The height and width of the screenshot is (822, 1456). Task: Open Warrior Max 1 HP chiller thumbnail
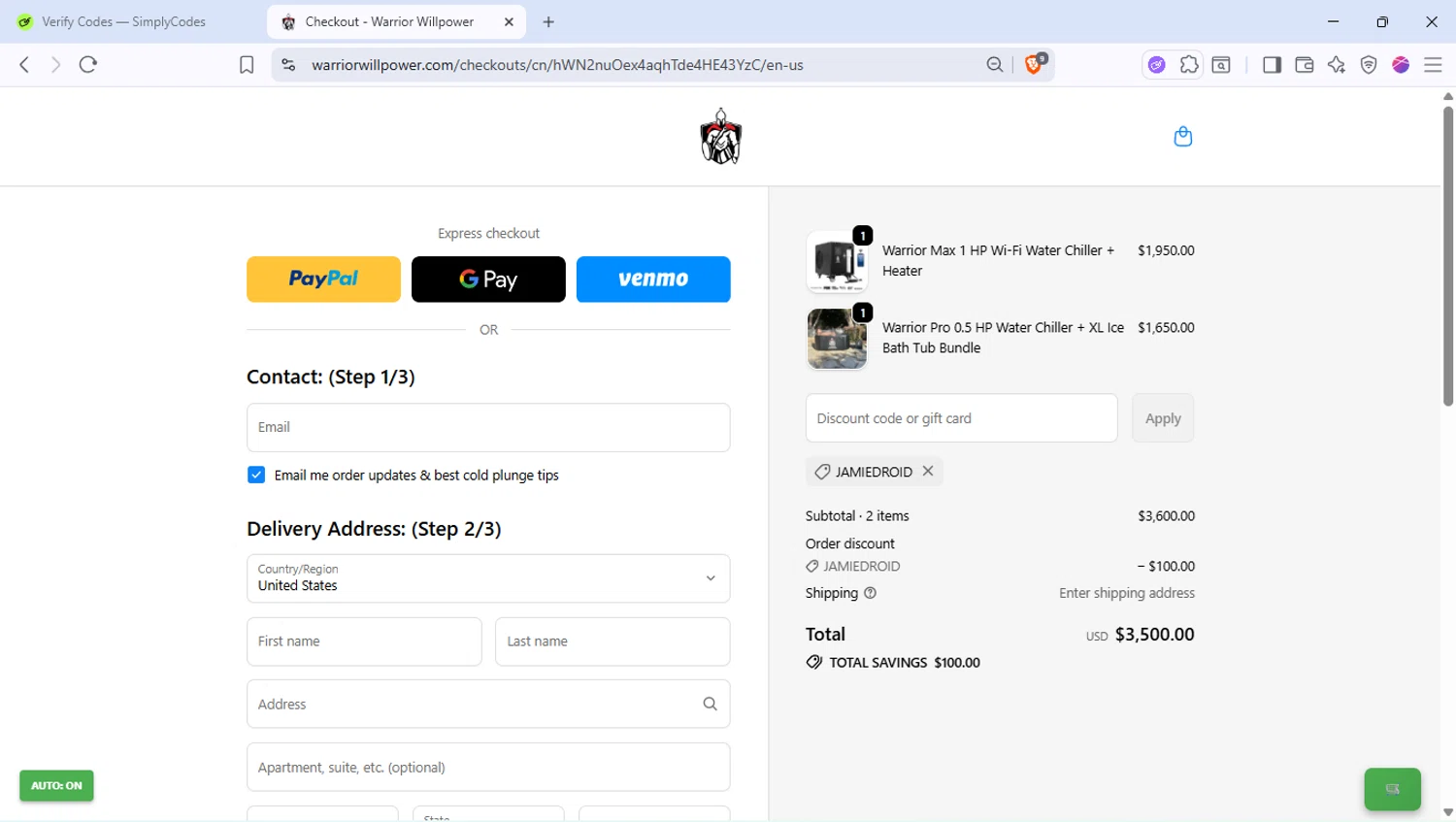point(837,262)
